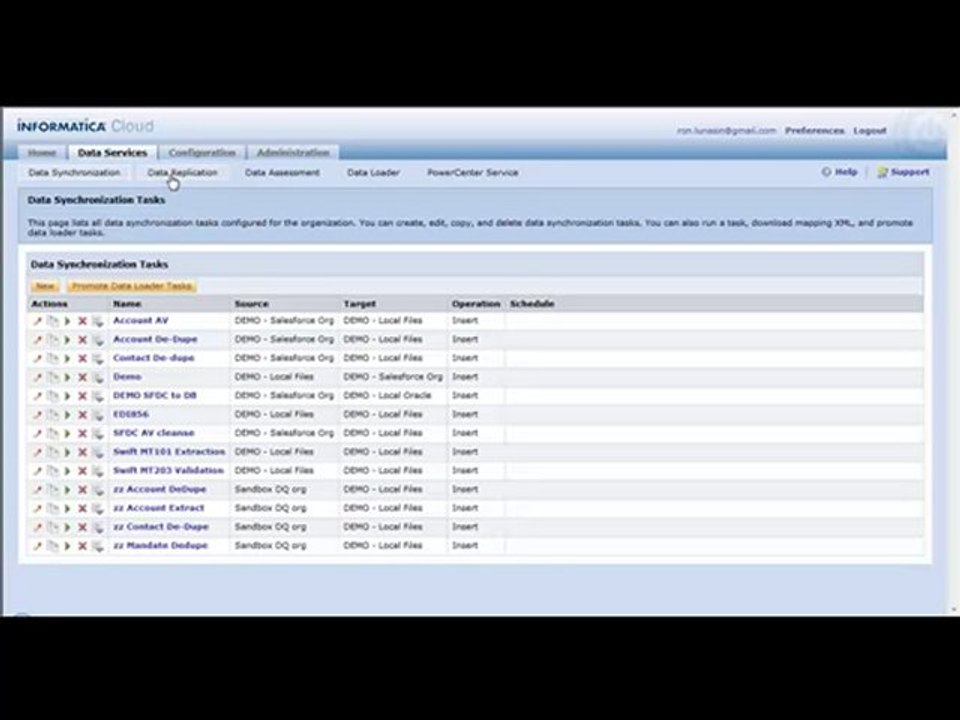Image resolution: width=960 pixels, height=720 pixels.
Task: Delete the DEMO SFDC to DB task
Action: click(x=82, y=396)
